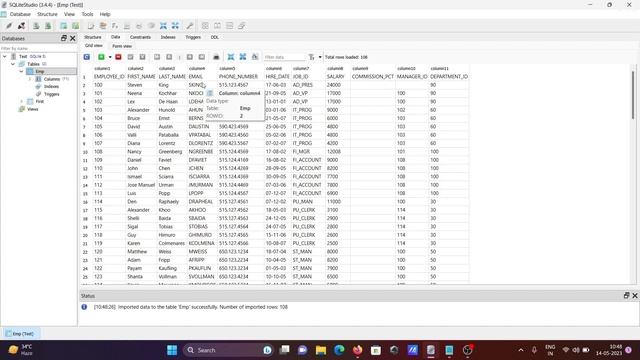Click the Connect to database toolbar icon

point(9,26)
